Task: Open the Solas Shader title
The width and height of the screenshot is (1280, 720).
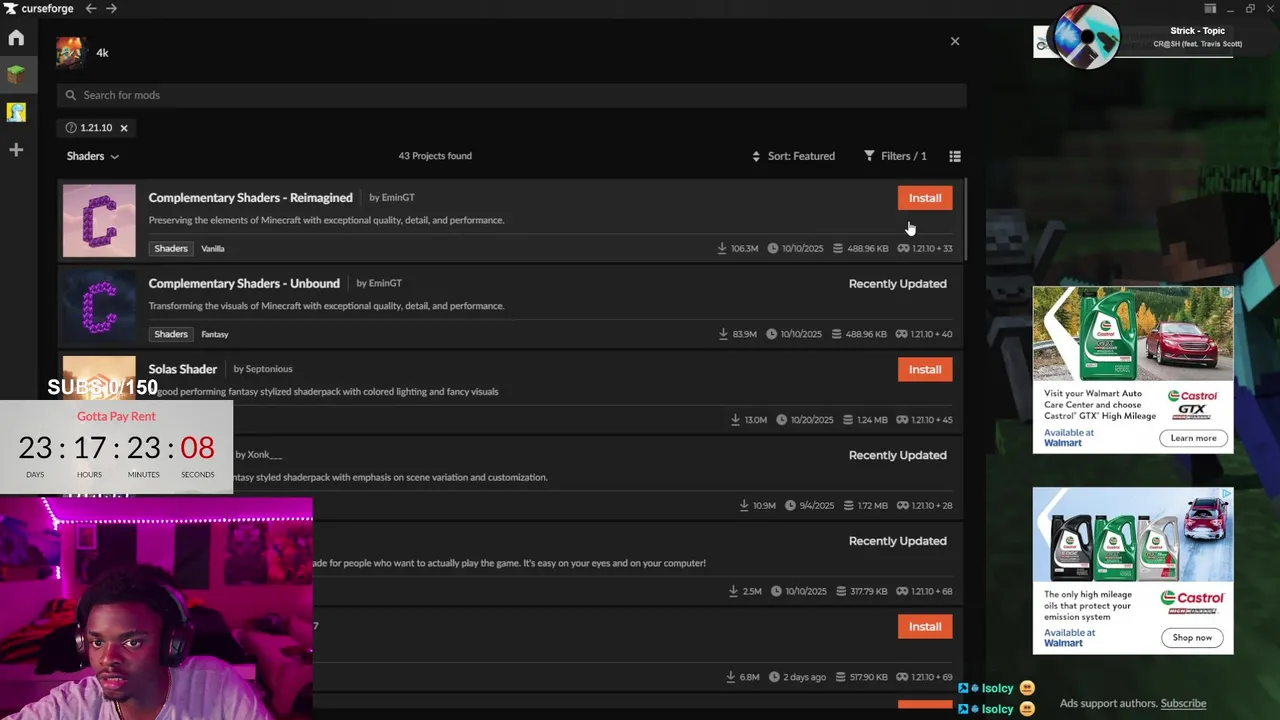Action: (x=183, y=369)
